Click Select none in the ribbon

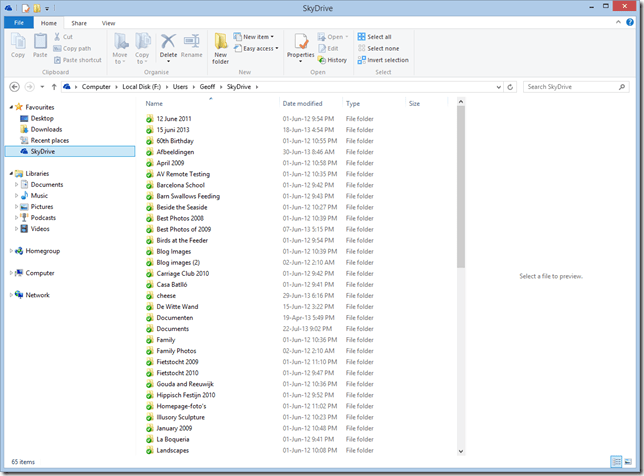(378, 48)
